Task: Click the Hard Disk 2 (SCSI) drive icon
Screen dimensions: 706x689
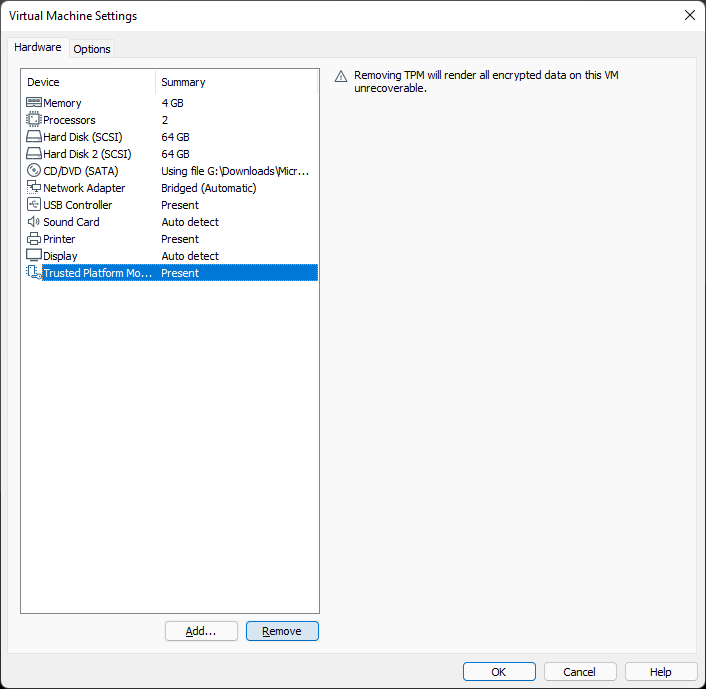Action: coord(34,154)
